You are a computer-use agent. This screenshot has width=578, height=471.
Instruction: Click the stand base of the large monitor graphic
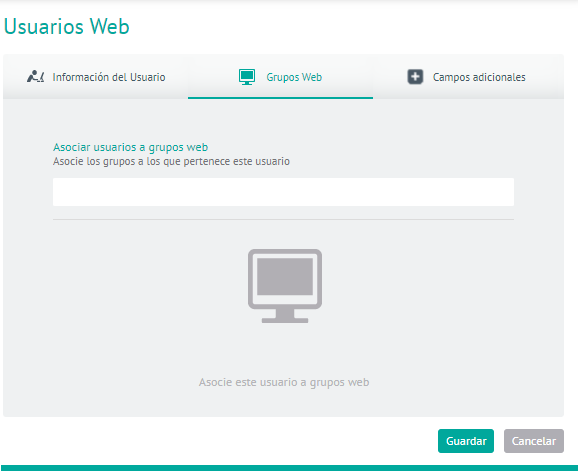285,320
